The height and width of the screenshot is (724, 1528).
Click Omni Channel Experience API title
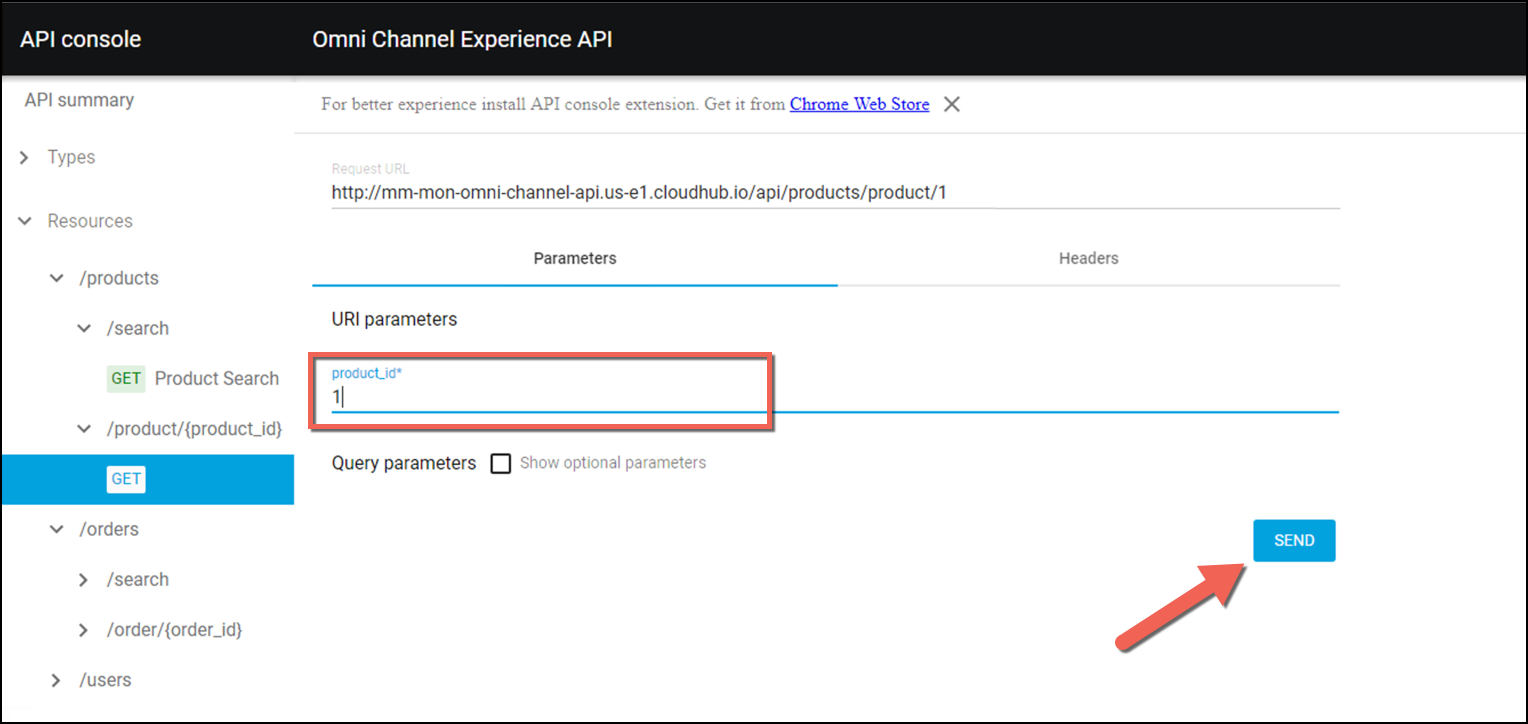[462, 40]
